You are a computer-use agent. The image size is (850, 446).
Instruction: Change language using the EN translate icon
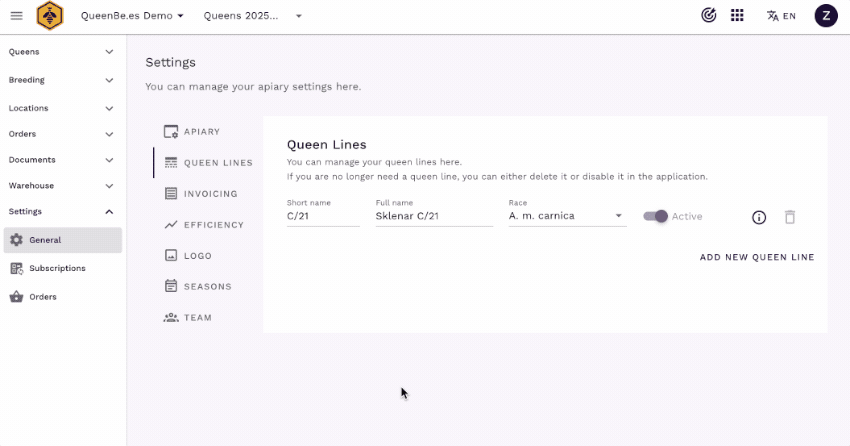pos(781,16)
